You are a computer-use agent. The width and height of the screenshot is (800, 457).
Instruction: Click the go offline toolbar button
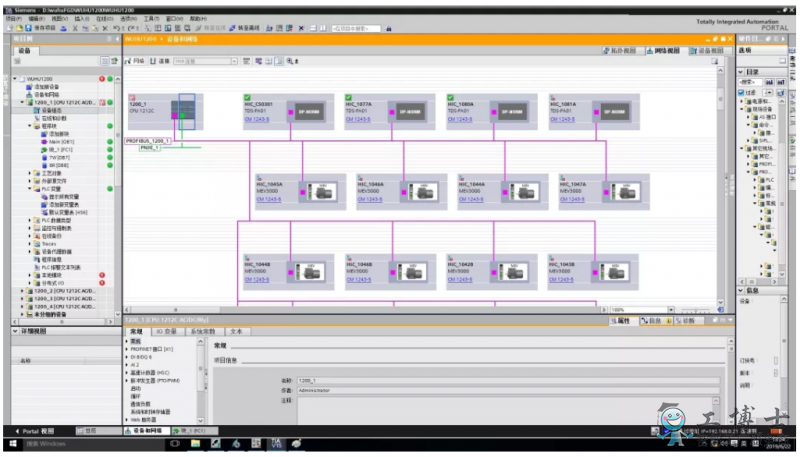click(x=244, y=28)
